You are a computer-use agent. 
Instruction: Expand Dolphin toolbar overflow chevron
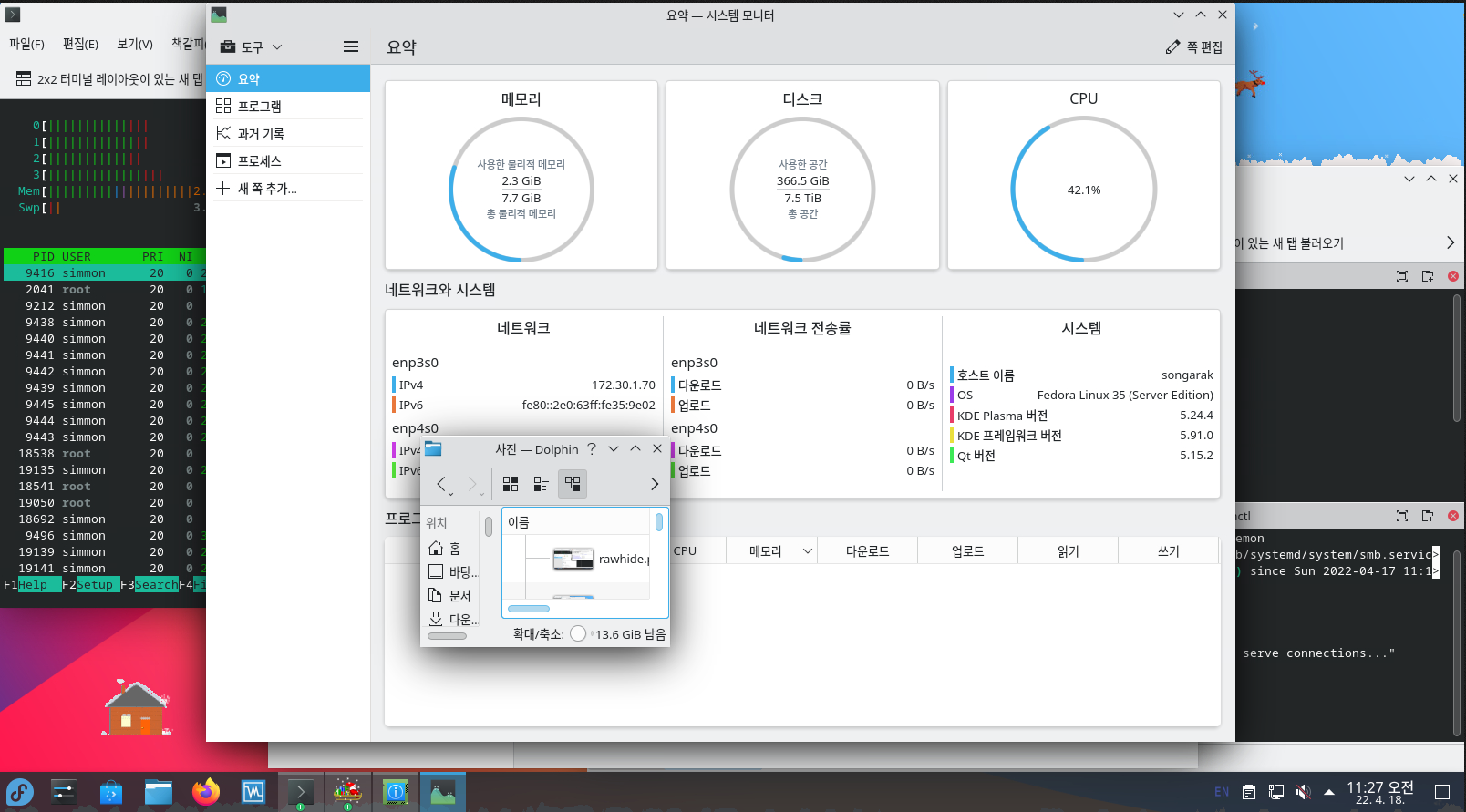pyautogui.click(x=654, y=484)
